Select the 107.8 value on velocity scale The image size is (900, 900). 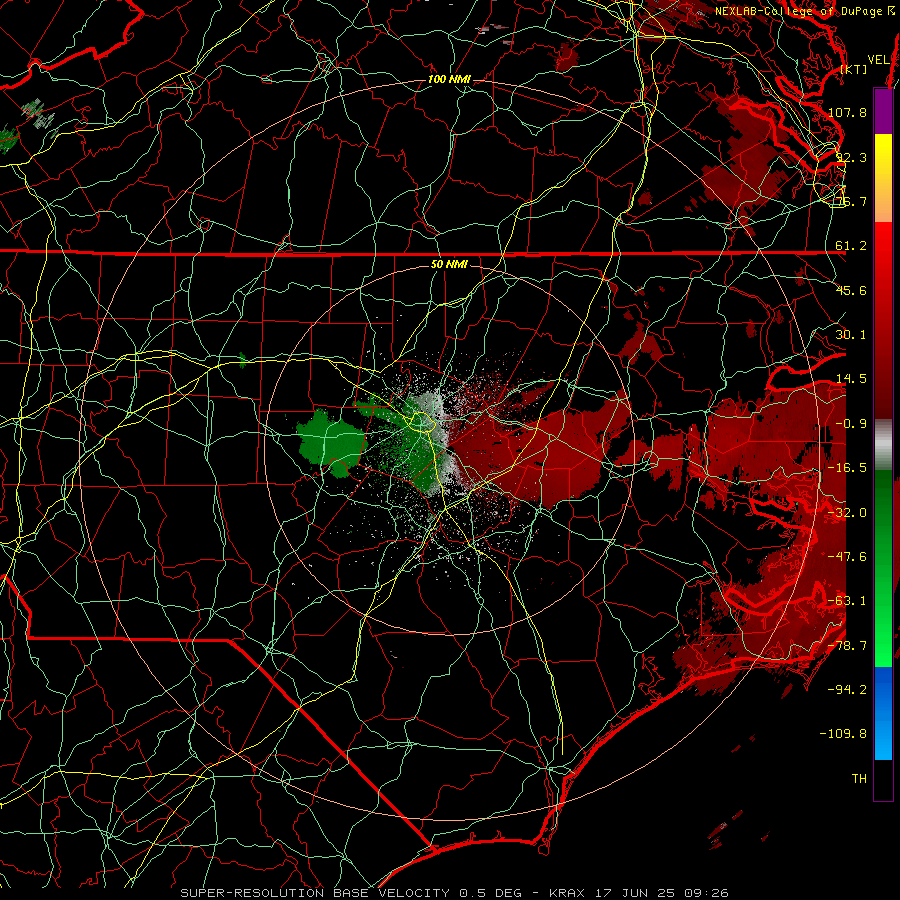[847, 112]
